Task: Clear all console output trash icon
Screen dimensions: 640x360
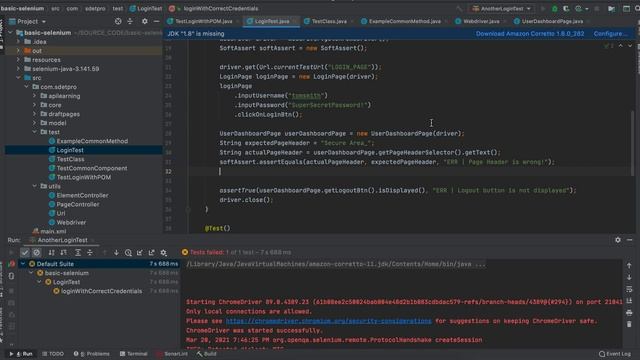Action: [629, 324]
